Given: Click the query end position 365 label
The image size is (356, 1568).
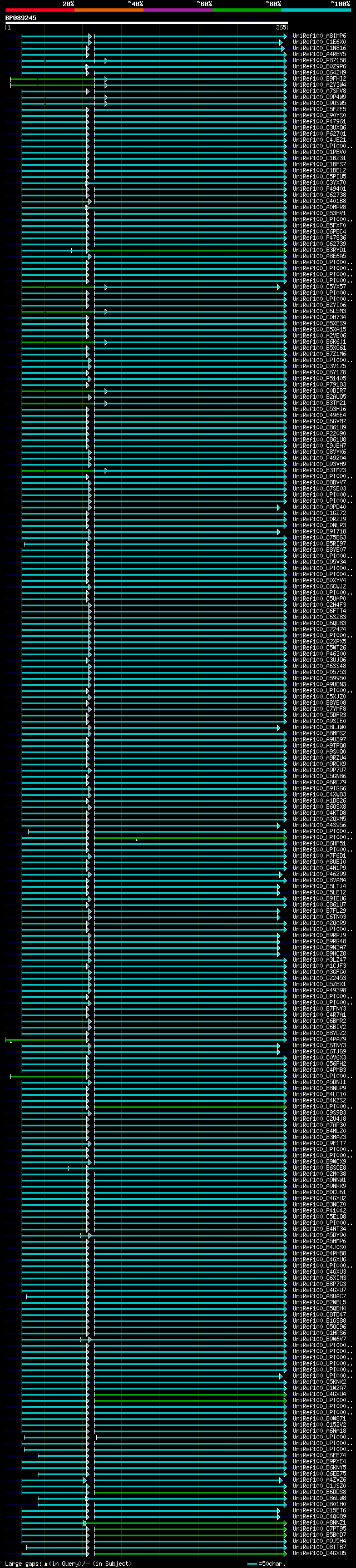Looking at the screenshot, I should (281, 27).
